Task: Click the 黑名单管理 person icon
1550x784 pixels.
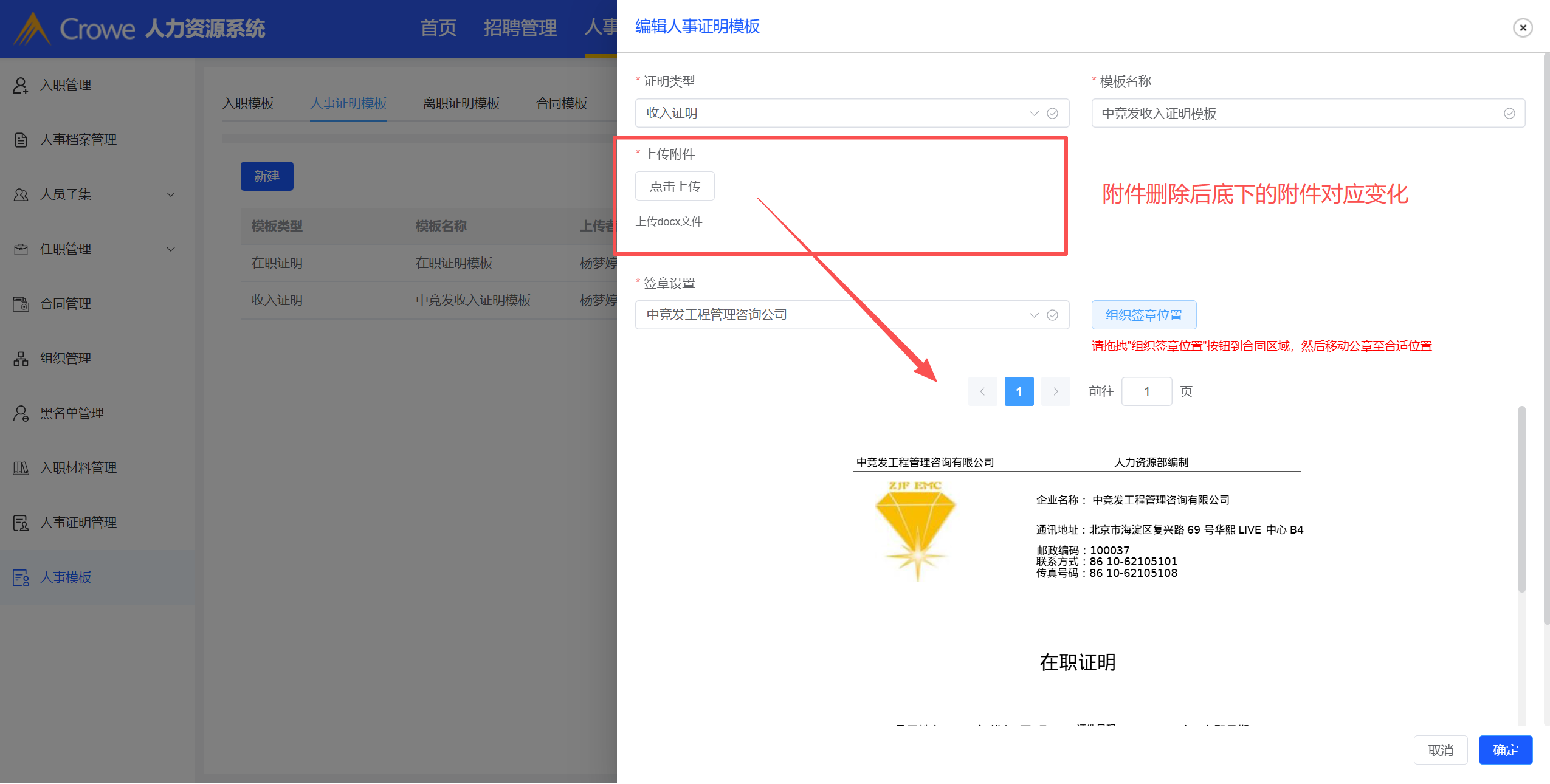Action: pos(21,413)
